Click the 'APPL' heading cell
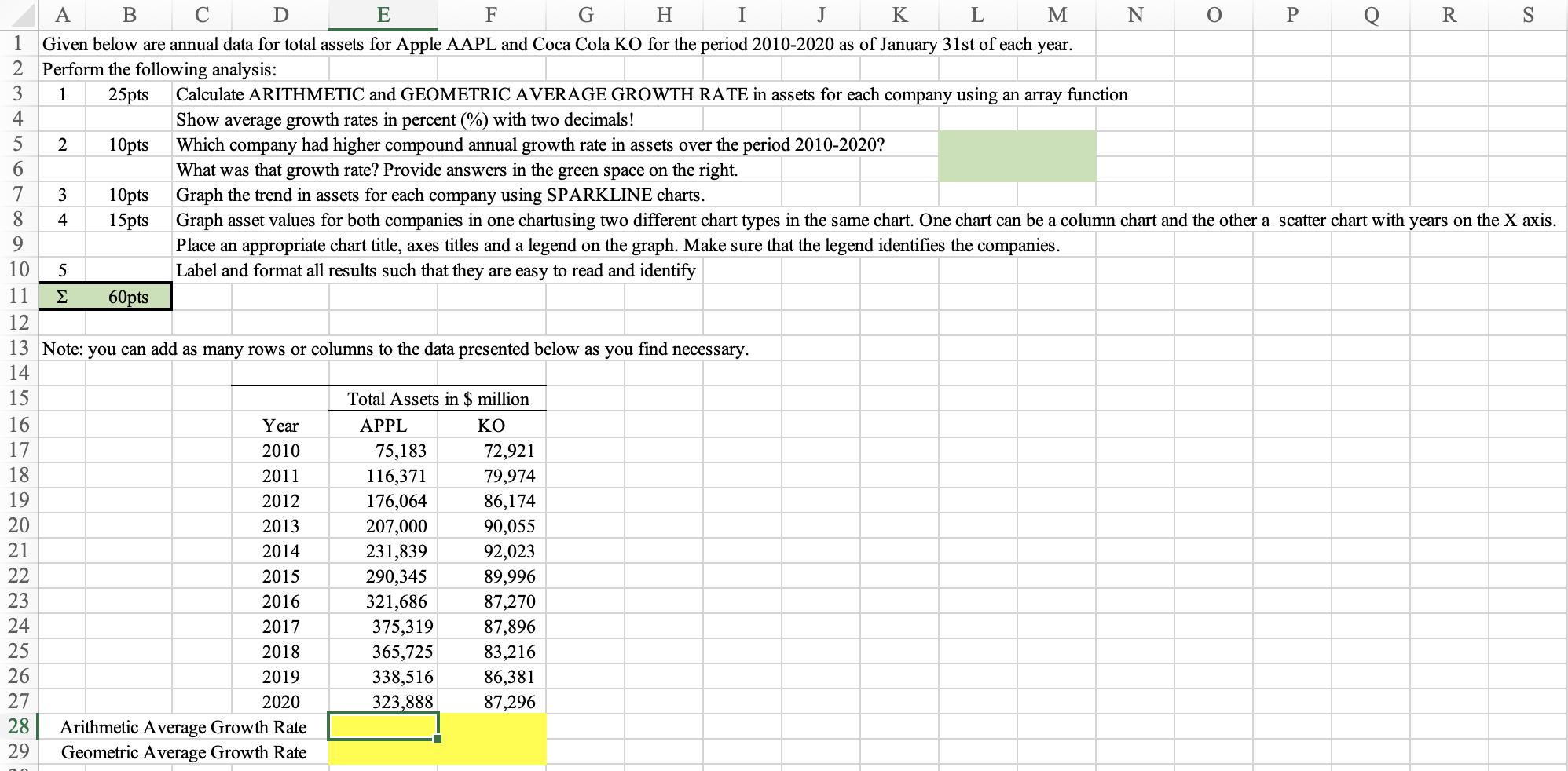The height and width of the screenshot is (771, 1568). (383, 425)
